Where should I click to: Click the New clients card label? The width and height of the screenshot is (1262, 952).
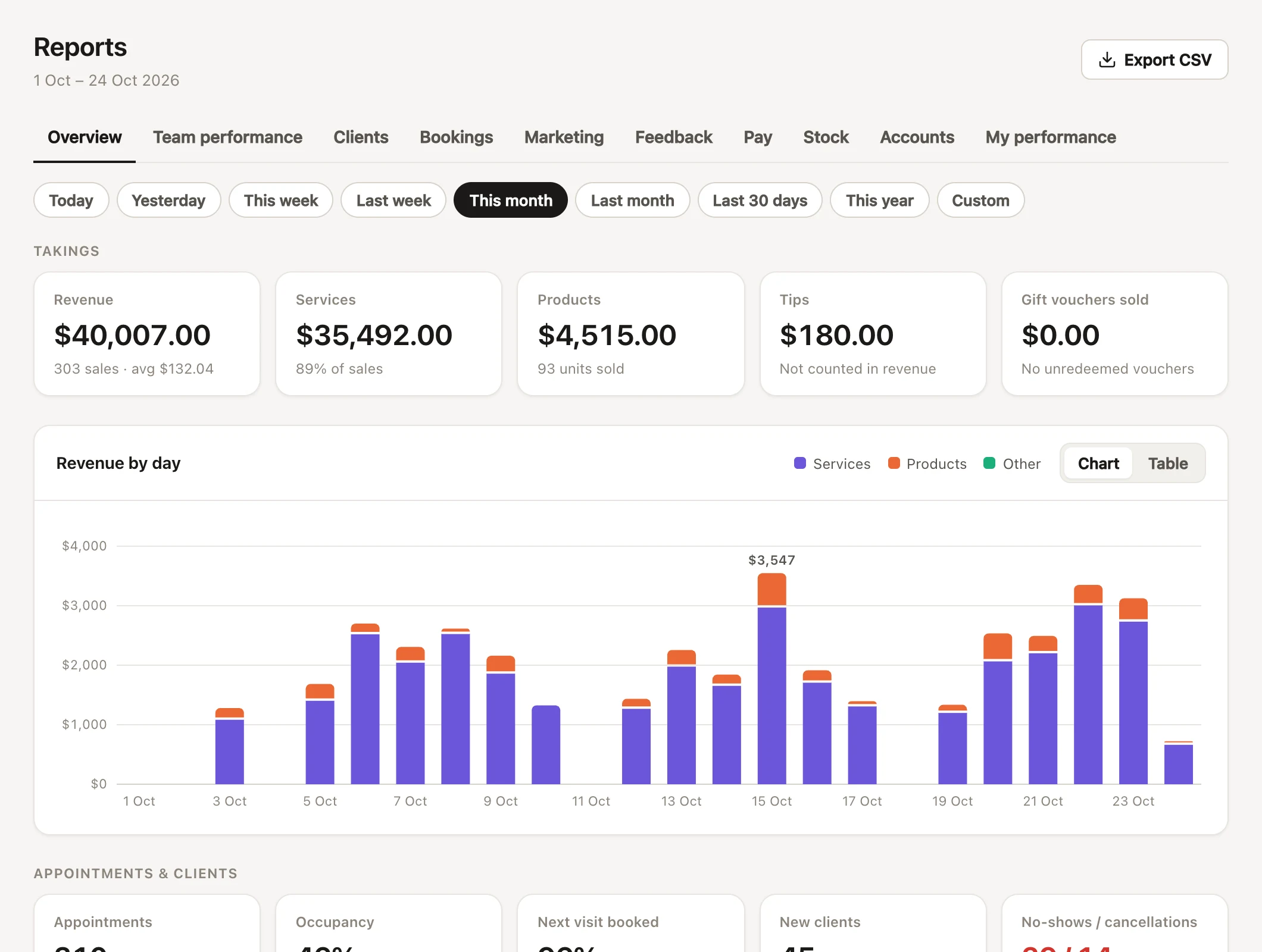tap(820, 922)
